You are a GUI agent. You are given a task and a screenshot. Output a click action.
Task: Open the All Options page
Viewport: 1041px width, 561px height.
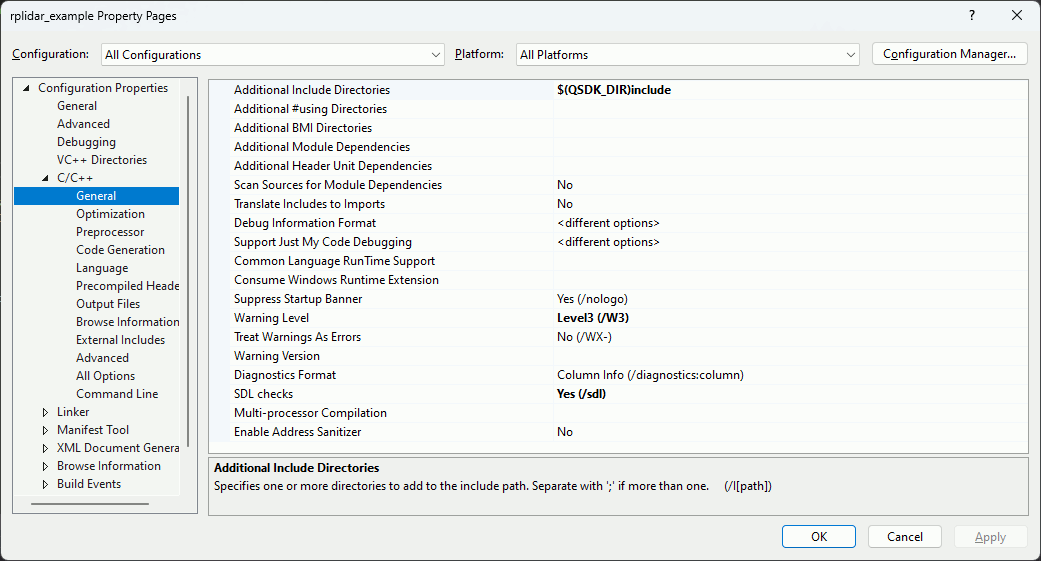pos(106,375)
